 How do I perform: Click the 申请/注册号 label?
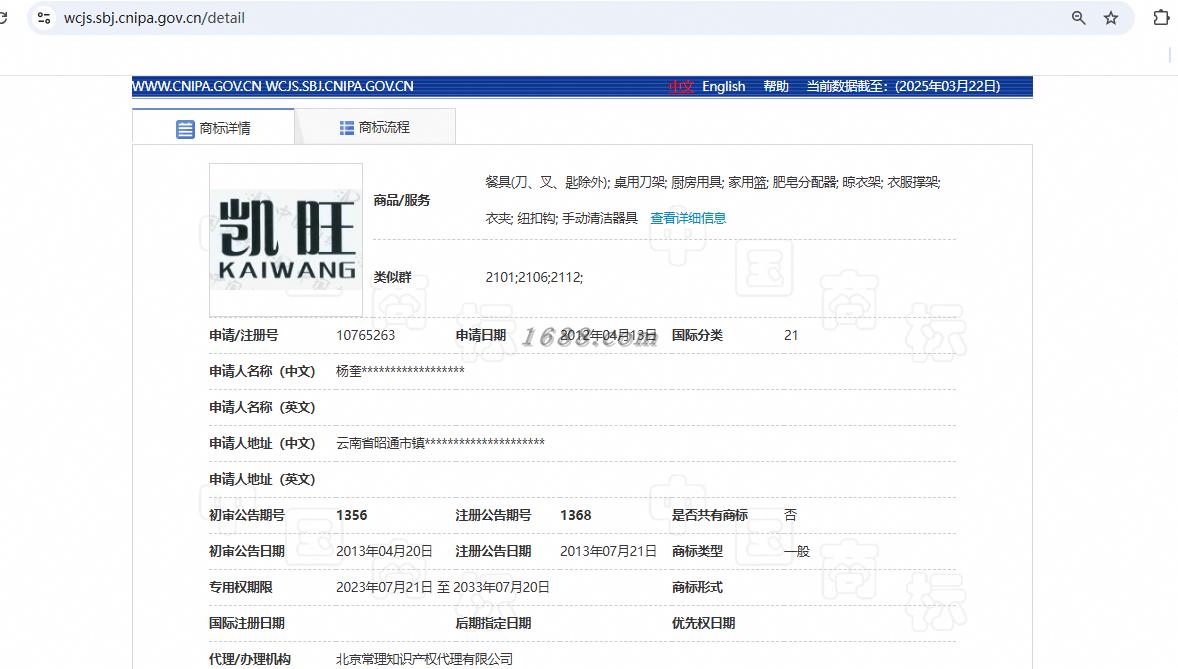243,335
